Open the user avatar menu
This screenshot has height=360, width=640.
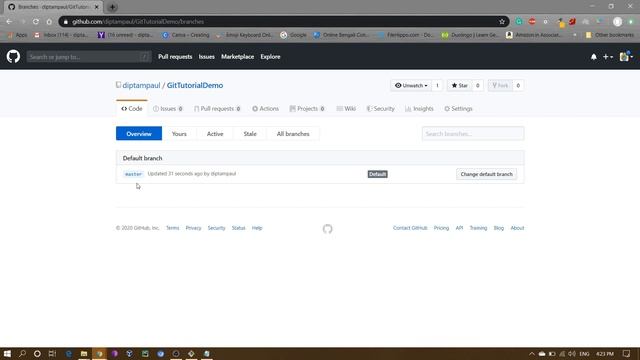626,57
